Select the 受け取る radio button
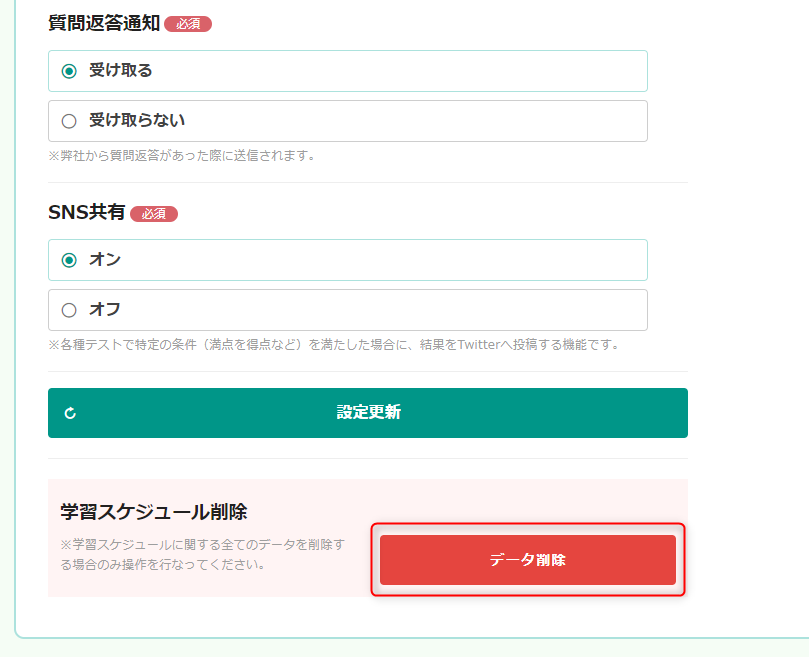The width and height of the screenshot is (809, 657). [x=69, y=71]
